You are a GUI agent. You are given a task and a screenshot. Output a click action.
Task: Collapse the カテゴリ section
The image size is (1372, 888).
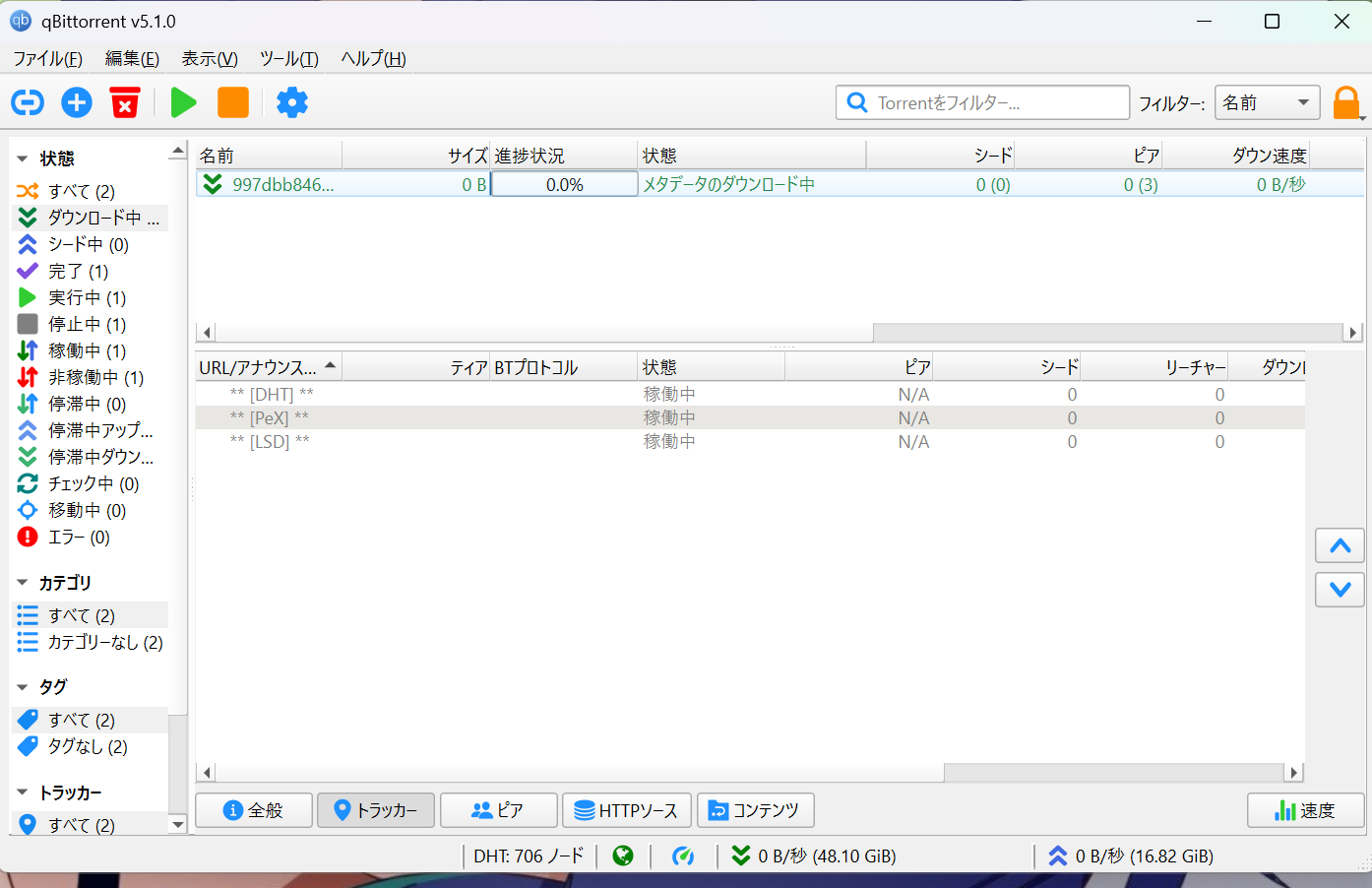[x=23, y=583]
